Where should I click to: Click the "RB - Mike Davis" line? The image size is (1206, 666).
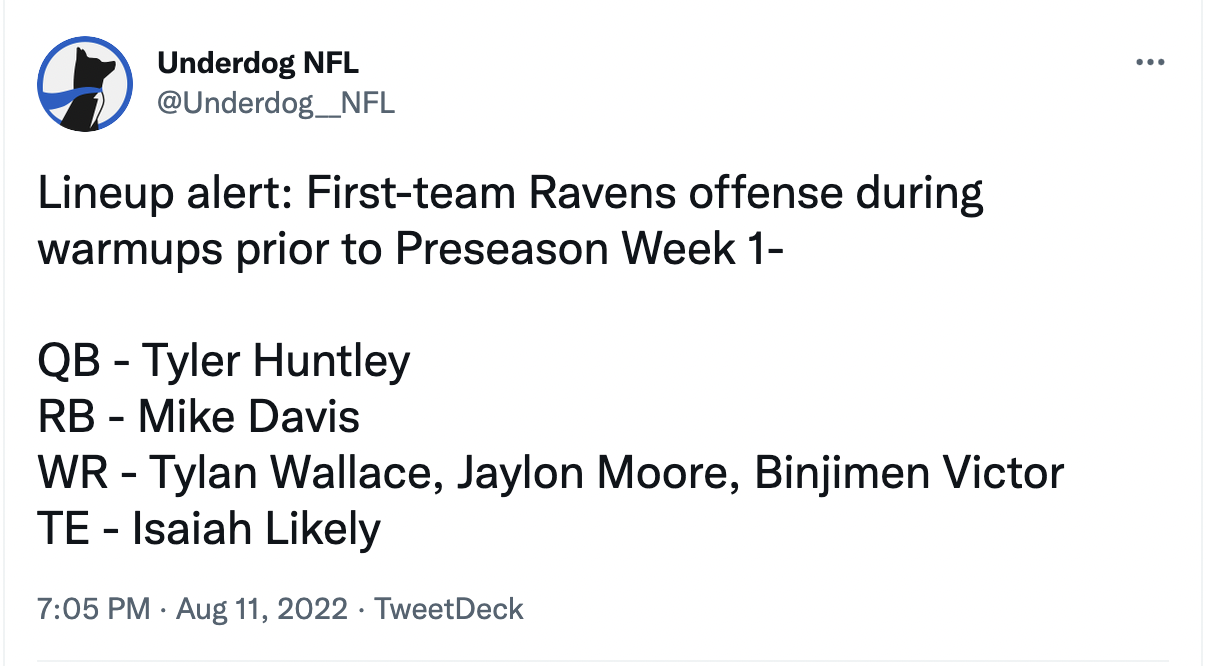pos(198,417)
